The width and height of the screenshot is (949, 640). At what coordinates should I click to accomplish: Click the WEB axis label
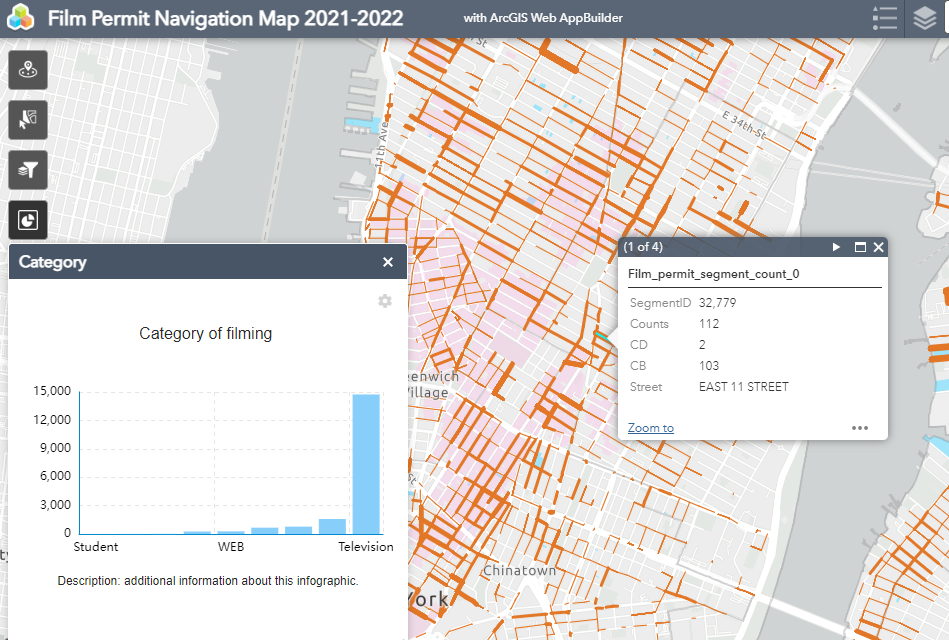coord(231,547)
